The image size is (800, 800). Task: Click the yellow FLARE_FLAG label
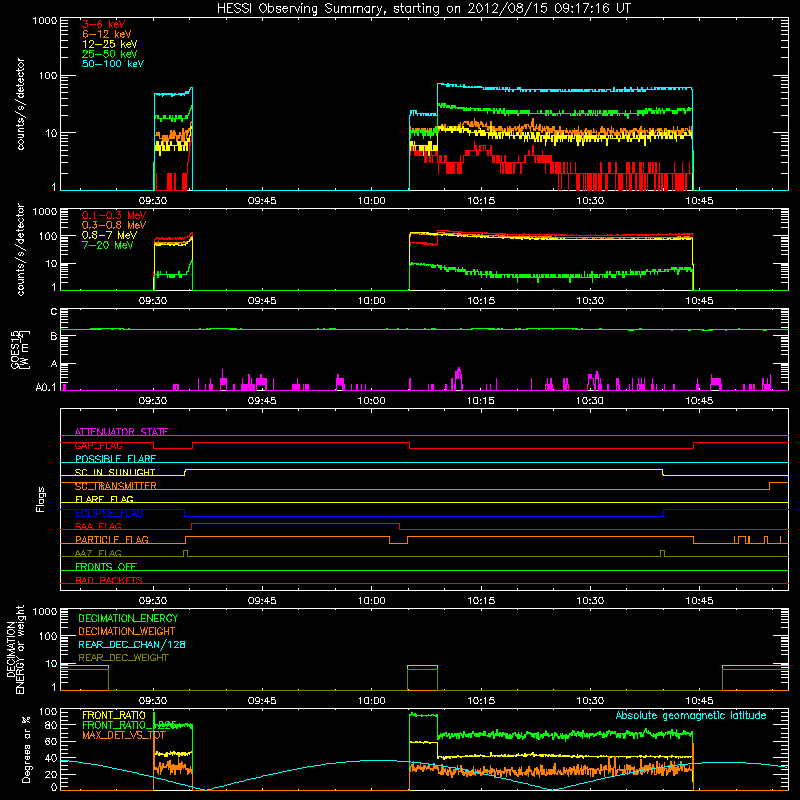pyautogui.click(x=104, y=499)
